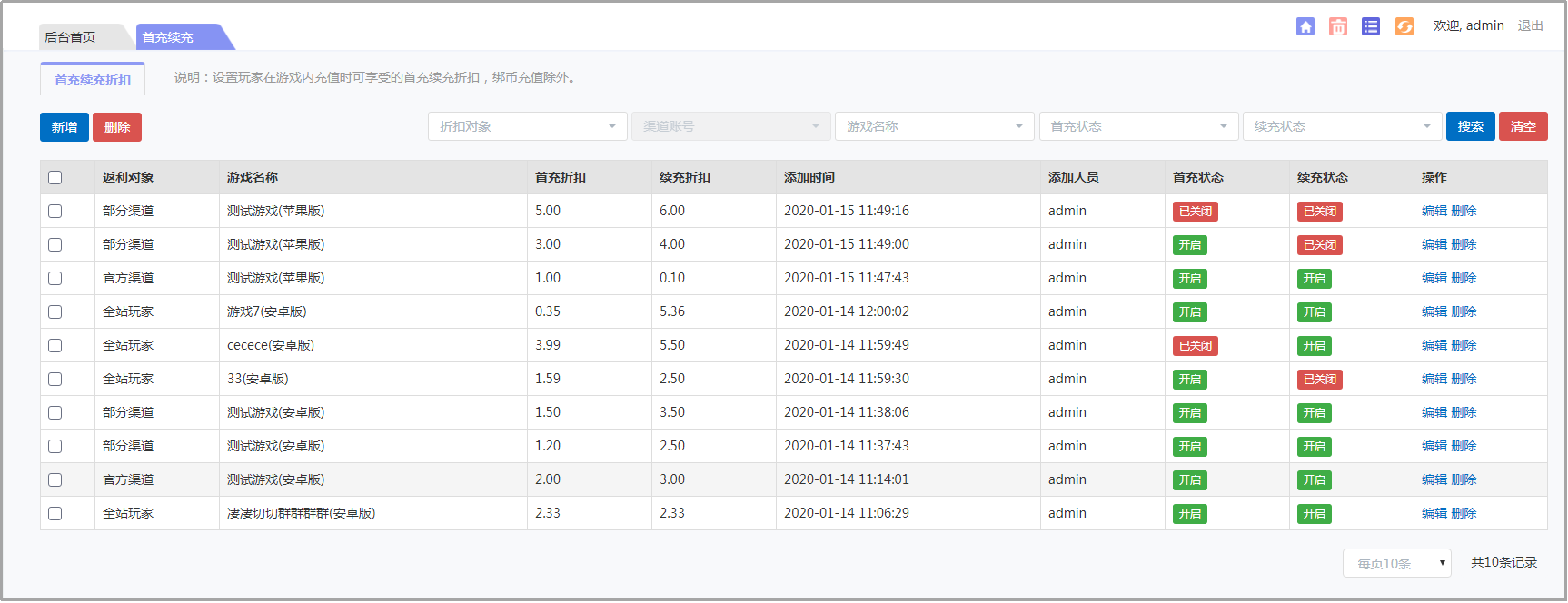Edit the row added at 11:49:16
The width and height of the screenshot is (1568, 603).
[x=1434, y=211]
